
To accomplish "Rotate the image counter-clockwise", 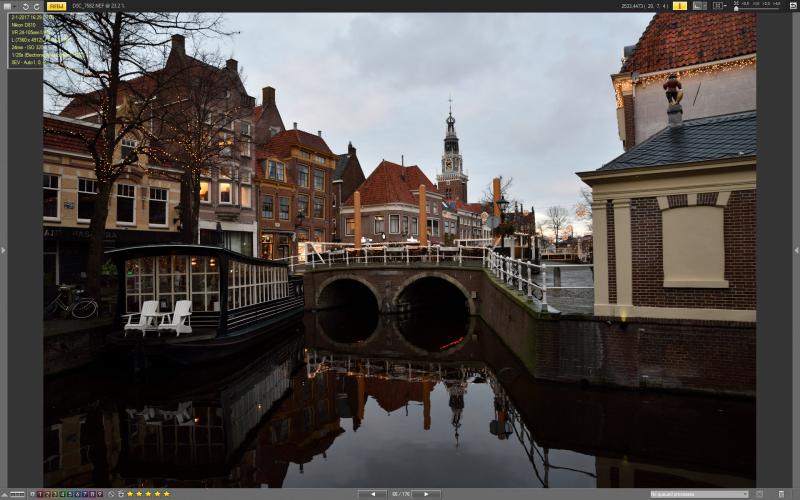I will coord(26,6).
